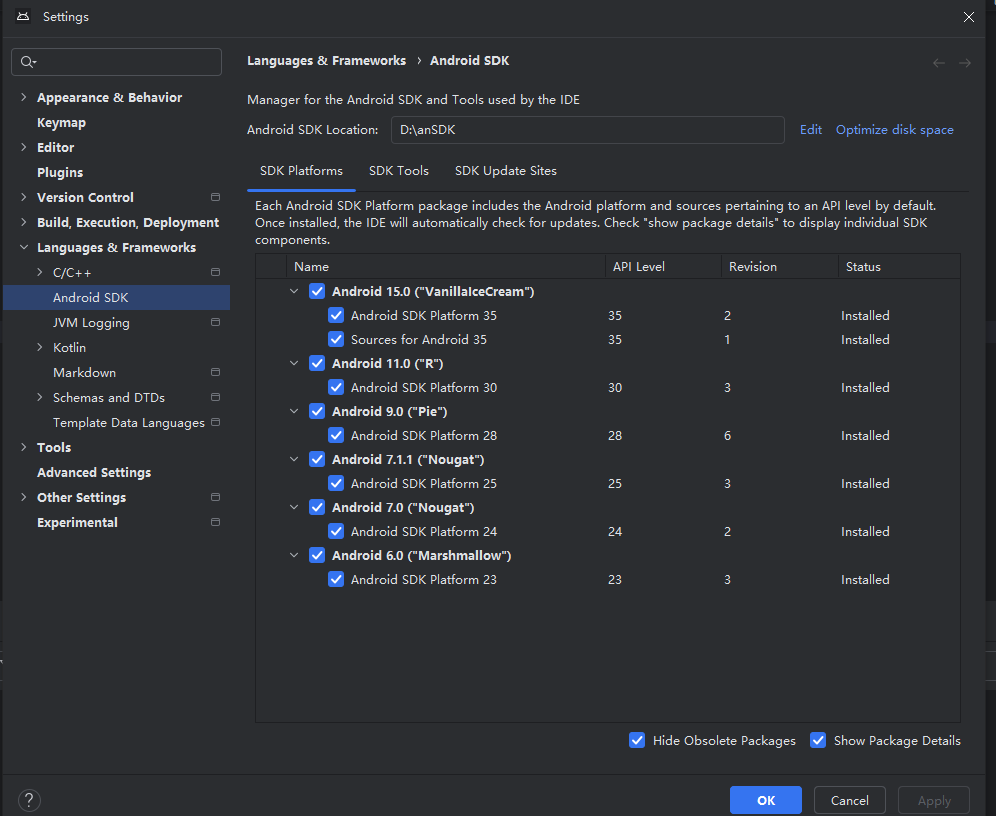Image resolution: width=996 pixels, height=816 pixels.
Task: Click the OK button
Action: coord(765,800)
